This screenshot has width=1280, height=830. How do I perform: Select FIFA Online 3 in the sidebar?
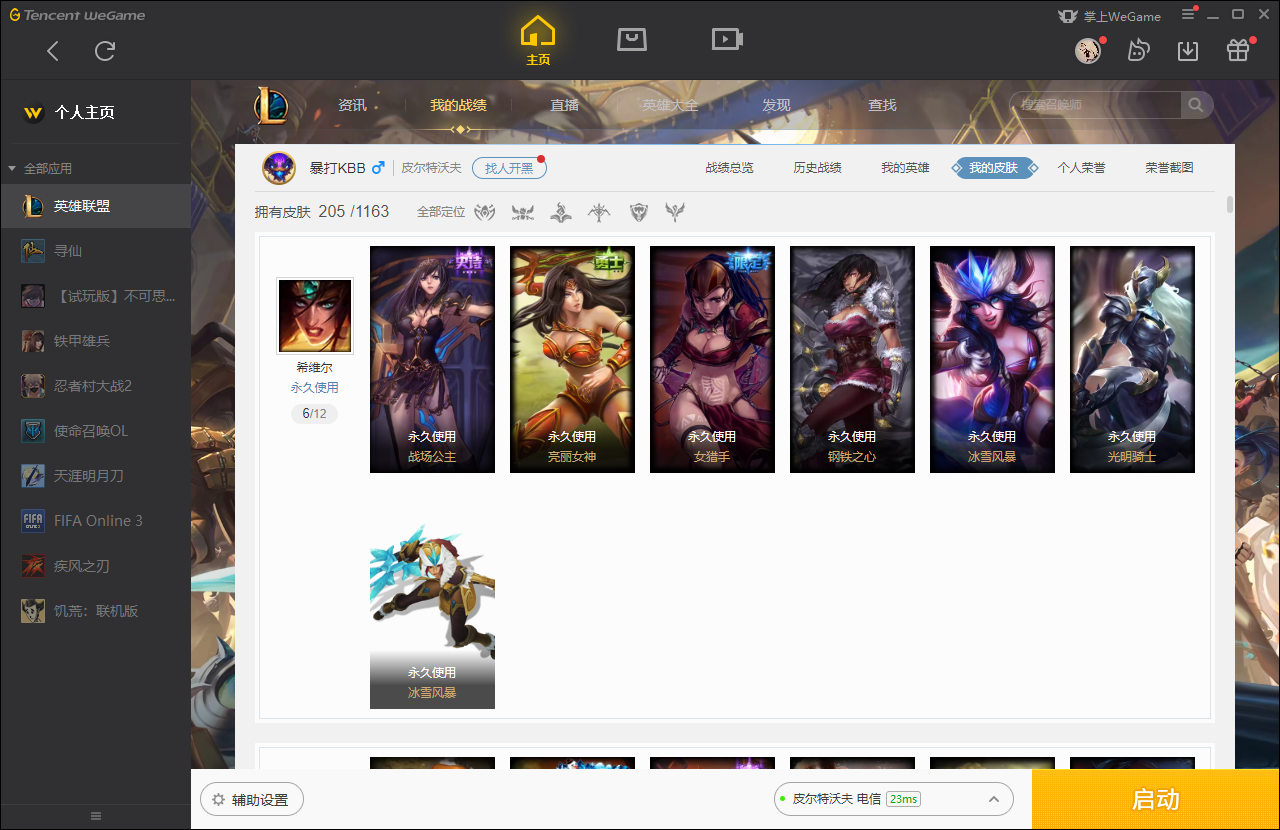[95, 521]
